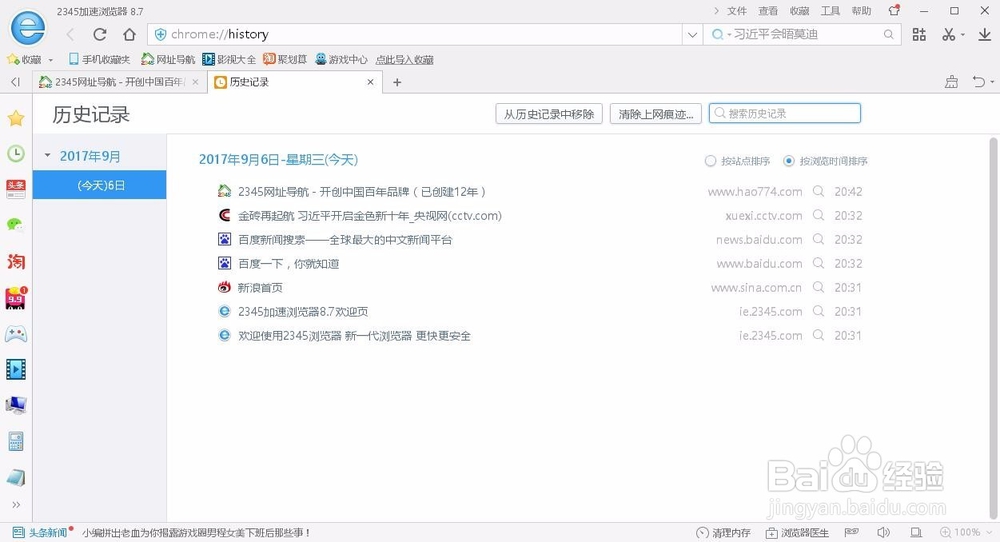The width and height of the screenshot is (1000, 542).
Task: Click the chrome://history address bar
Action: (x=415, y=34)
